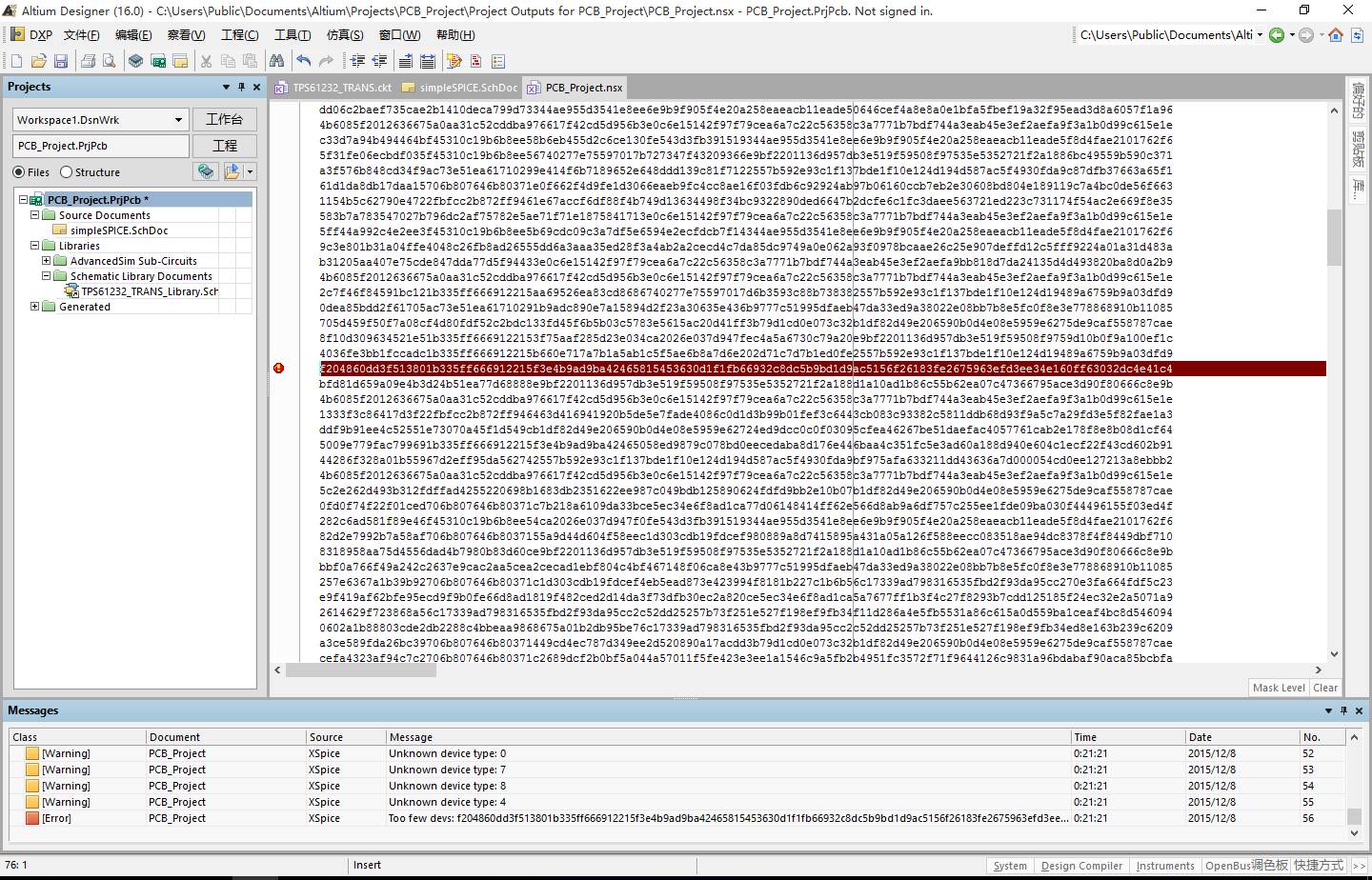Screen dimensions: 1372x880
Task: Open the PCB release view icon
Action: click(x=158, y=61)
